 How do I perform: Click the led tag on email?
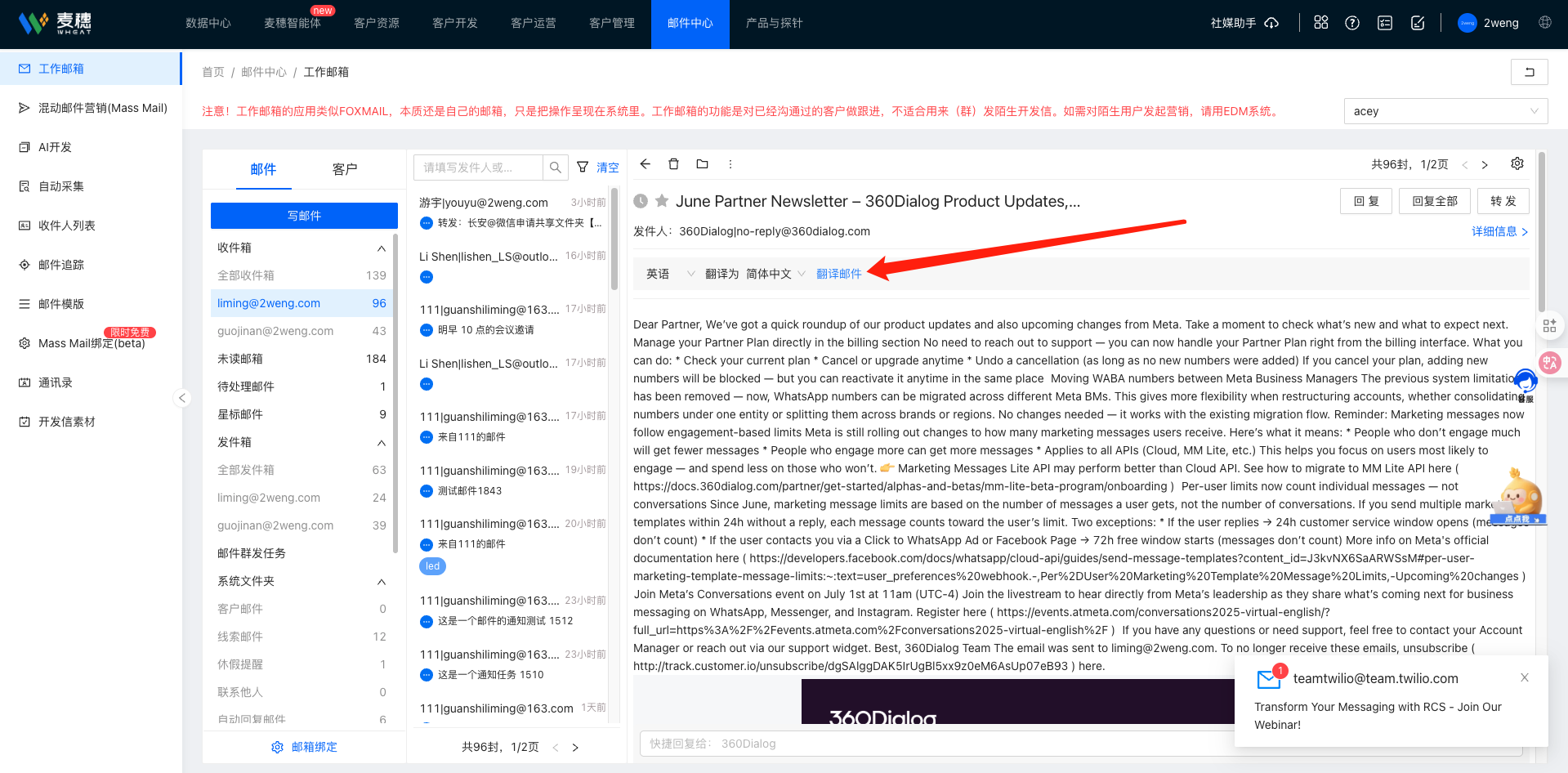tap(433, 566)
